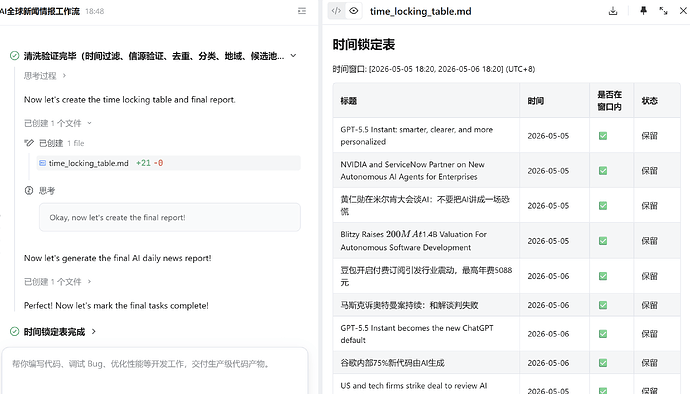The height and width of the screenshot is (394, 690).
Task: Click green check icon beside 清洗验证完毕
Action: (15, 55)
